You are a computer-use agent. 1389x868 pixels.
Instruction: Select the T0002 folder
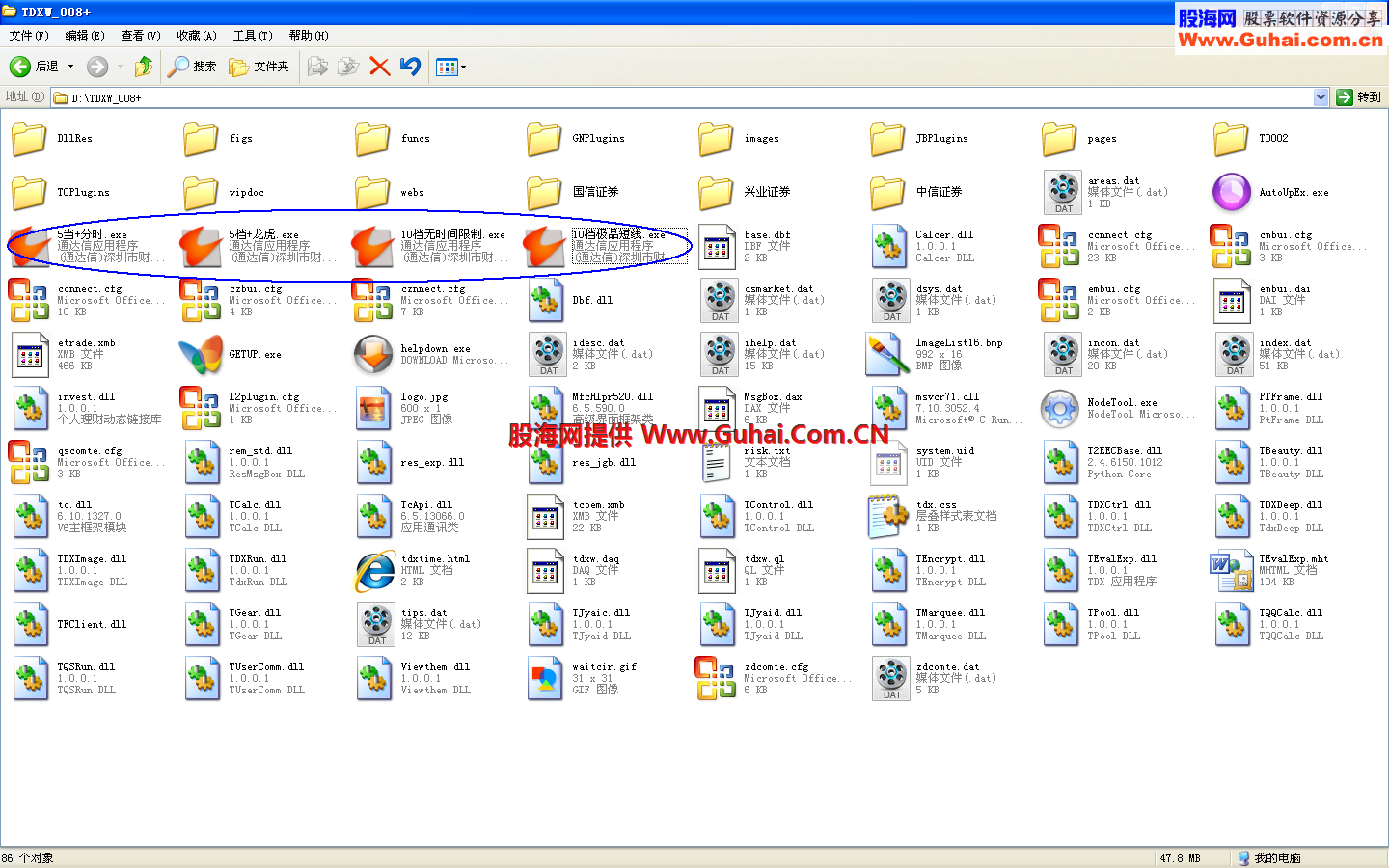coord(1231,139)
